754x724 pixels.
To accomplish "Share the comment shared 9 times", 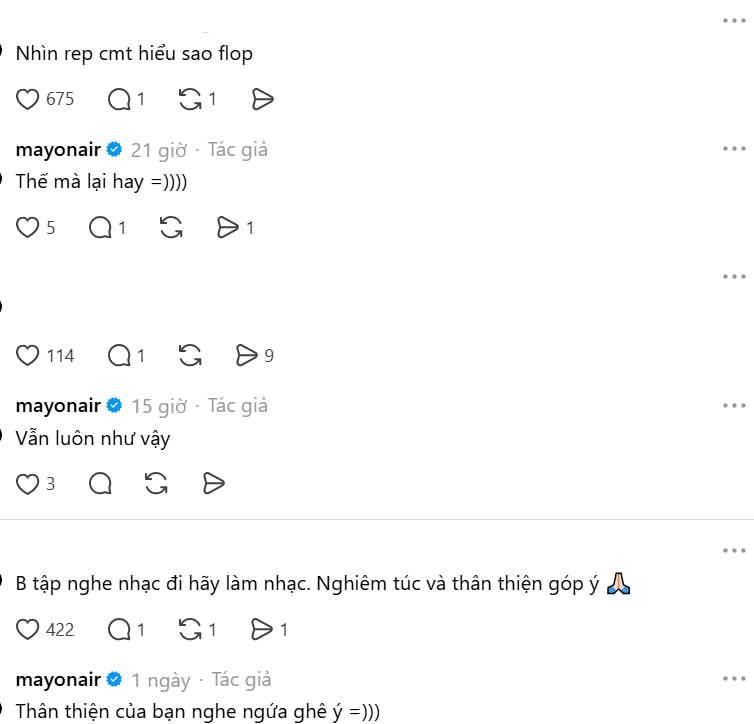I will pos(247,356).
